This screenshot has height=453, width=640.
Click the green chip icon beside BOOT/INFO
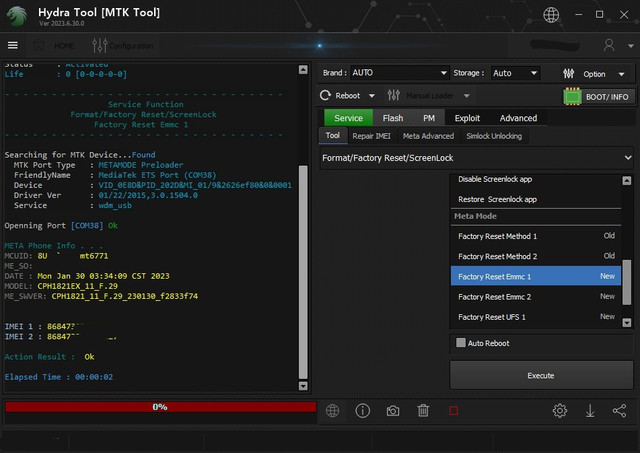click(572, 96)
